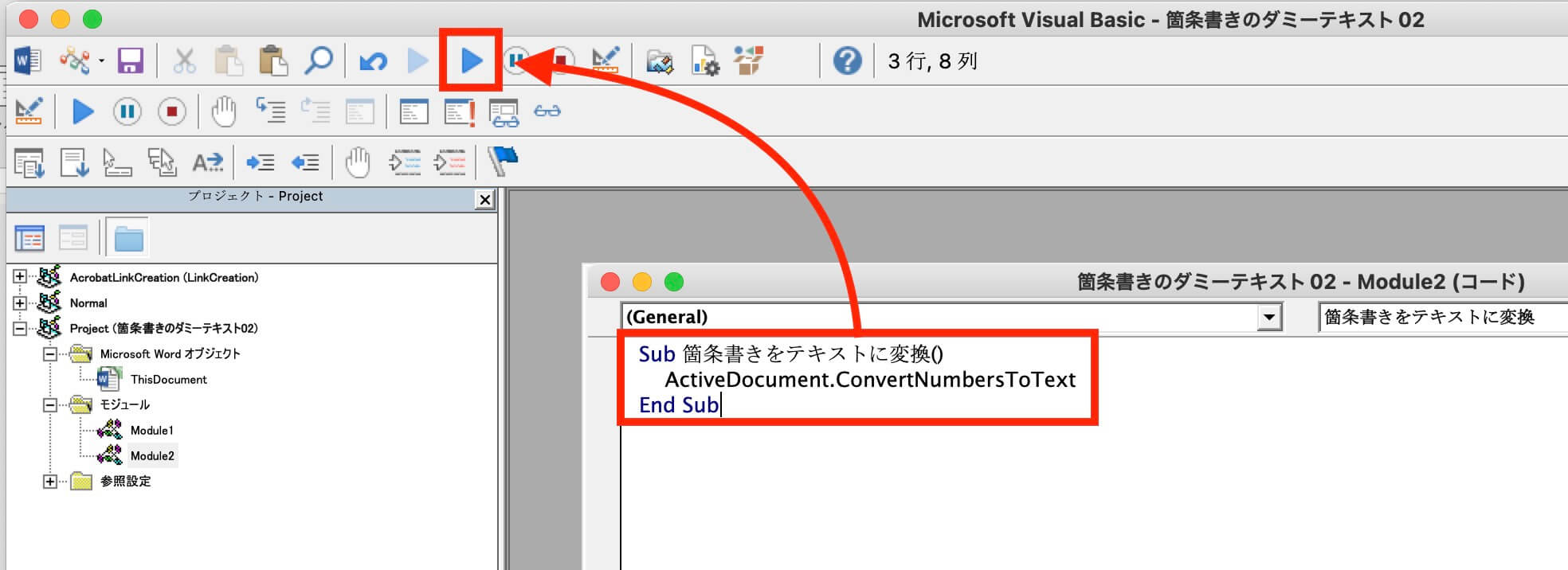Screen dimensions: 1568x570
Task: Click the Cut scissors icon
Action: tap(184, 61)
